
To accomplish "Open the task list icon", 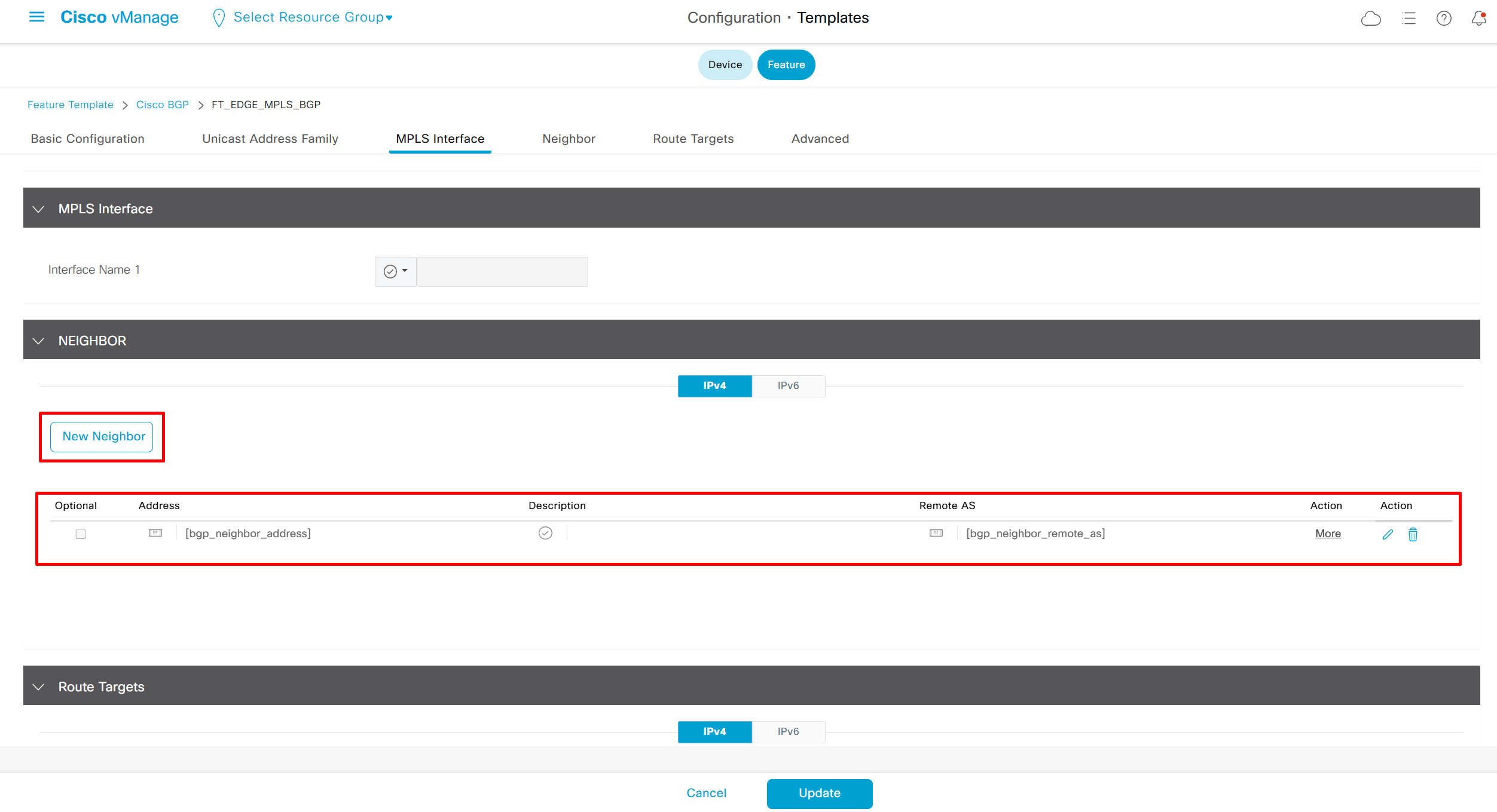I will click(x=1409, y=19).
